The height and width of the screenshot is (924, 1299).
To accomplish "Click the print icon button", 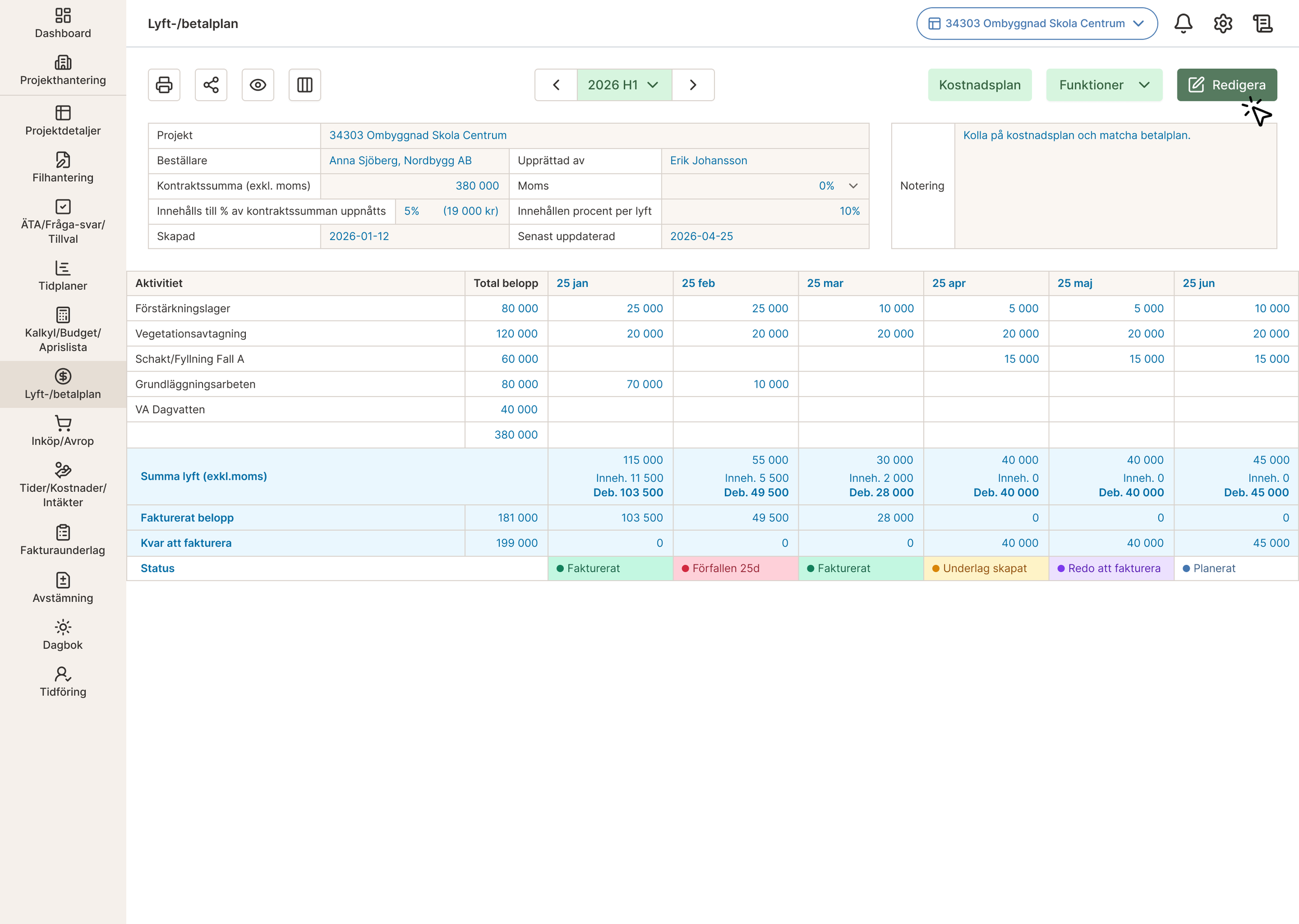I will [x=164, y=85].
